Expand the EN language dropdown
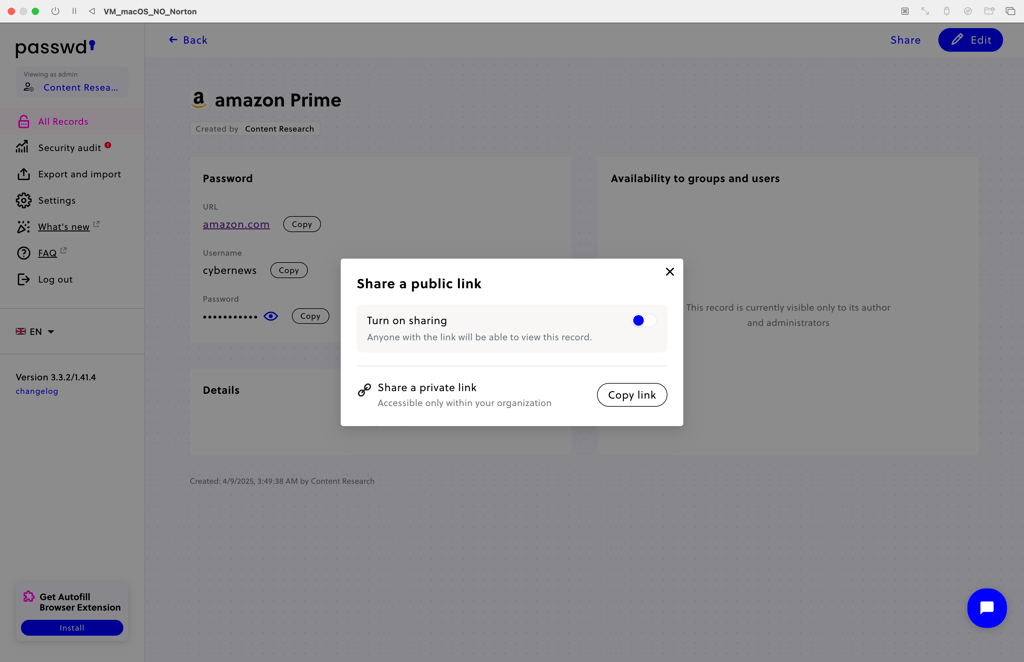 tap(35, 332)
